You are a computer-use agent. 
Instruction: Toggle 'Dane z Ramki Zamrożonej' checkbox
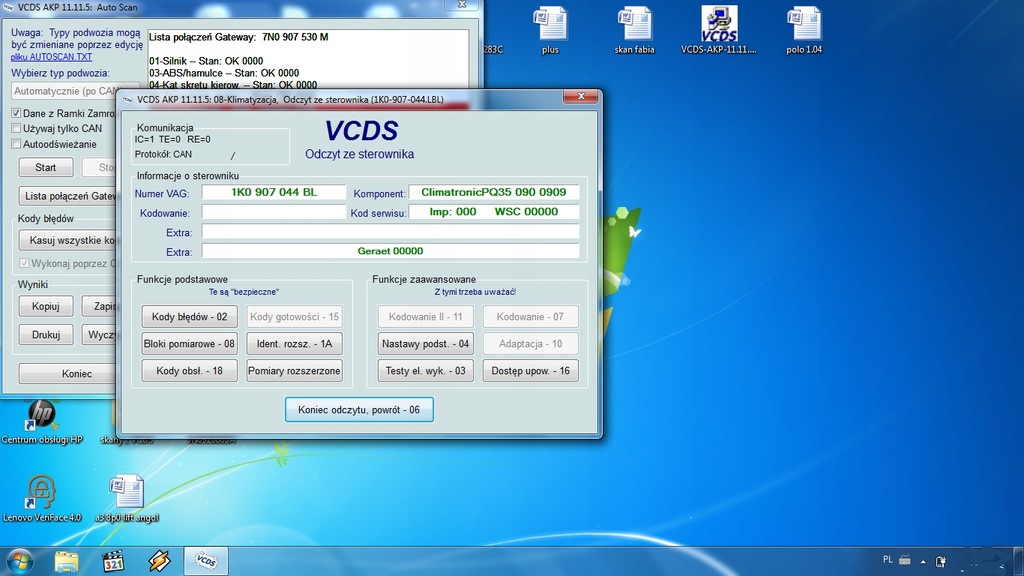(16, 113)
